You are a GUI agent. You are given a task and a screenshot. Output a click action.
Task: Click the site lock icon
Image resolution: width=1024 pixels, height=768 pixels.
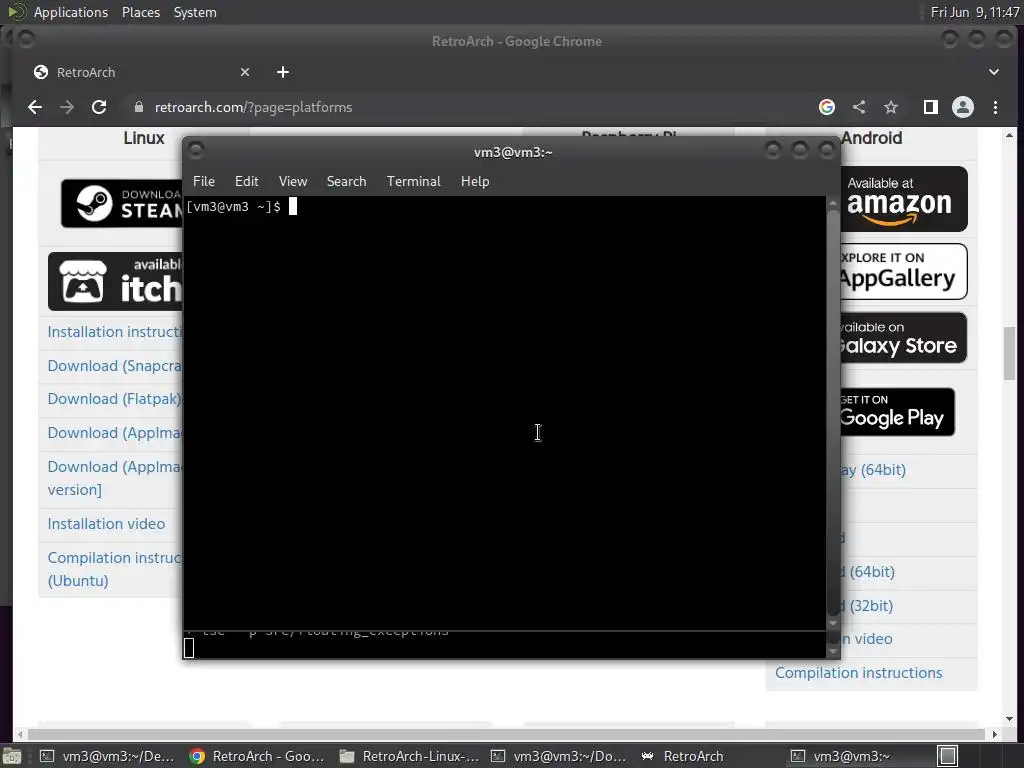pyautogui.click(x=138, y=107)
